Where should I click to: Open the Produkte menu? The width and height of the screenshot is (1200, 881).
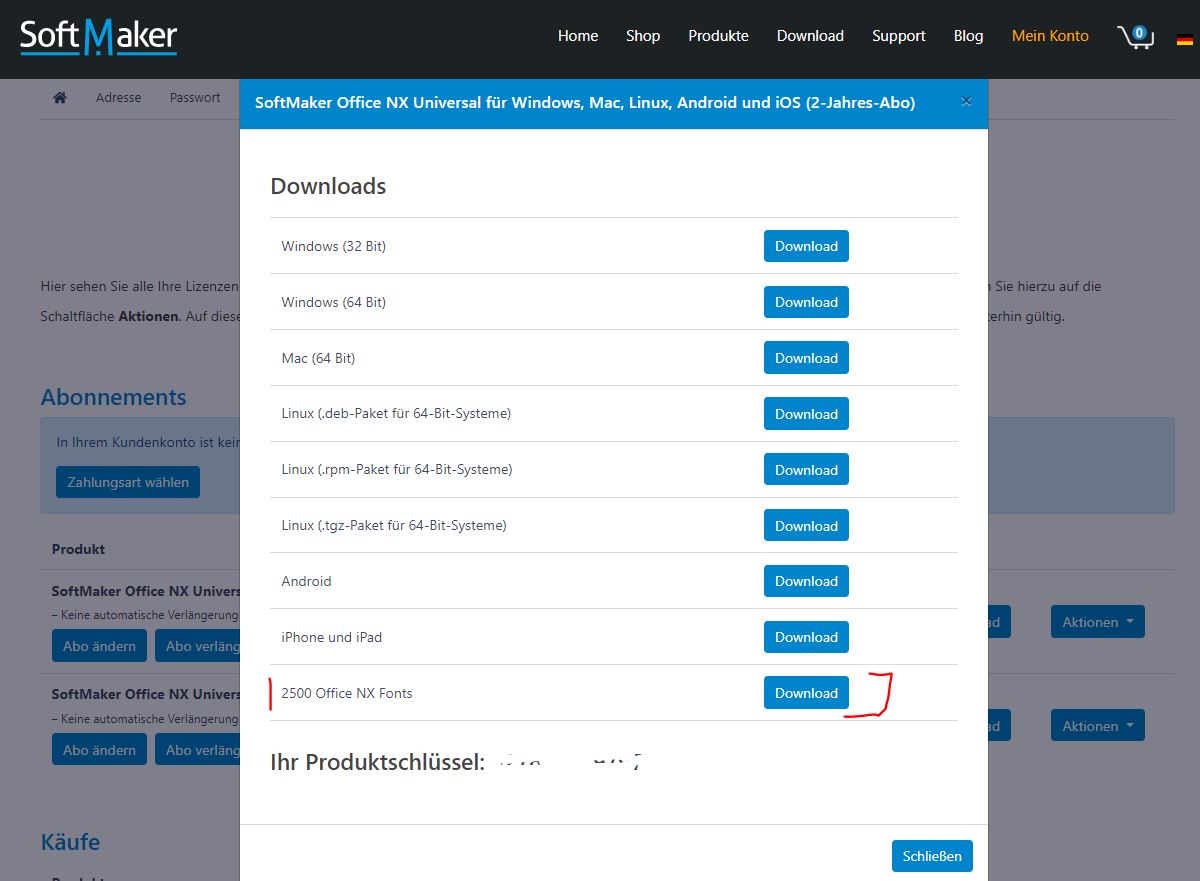[x=718, y=36]
